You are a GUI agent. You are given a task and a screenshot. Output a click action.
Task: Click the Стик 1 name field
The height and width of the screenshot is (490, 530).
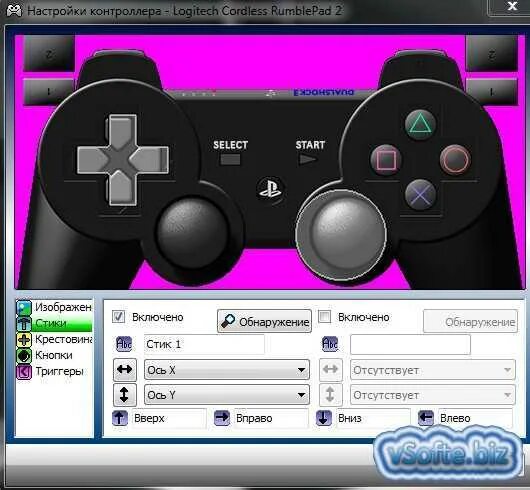204,344
